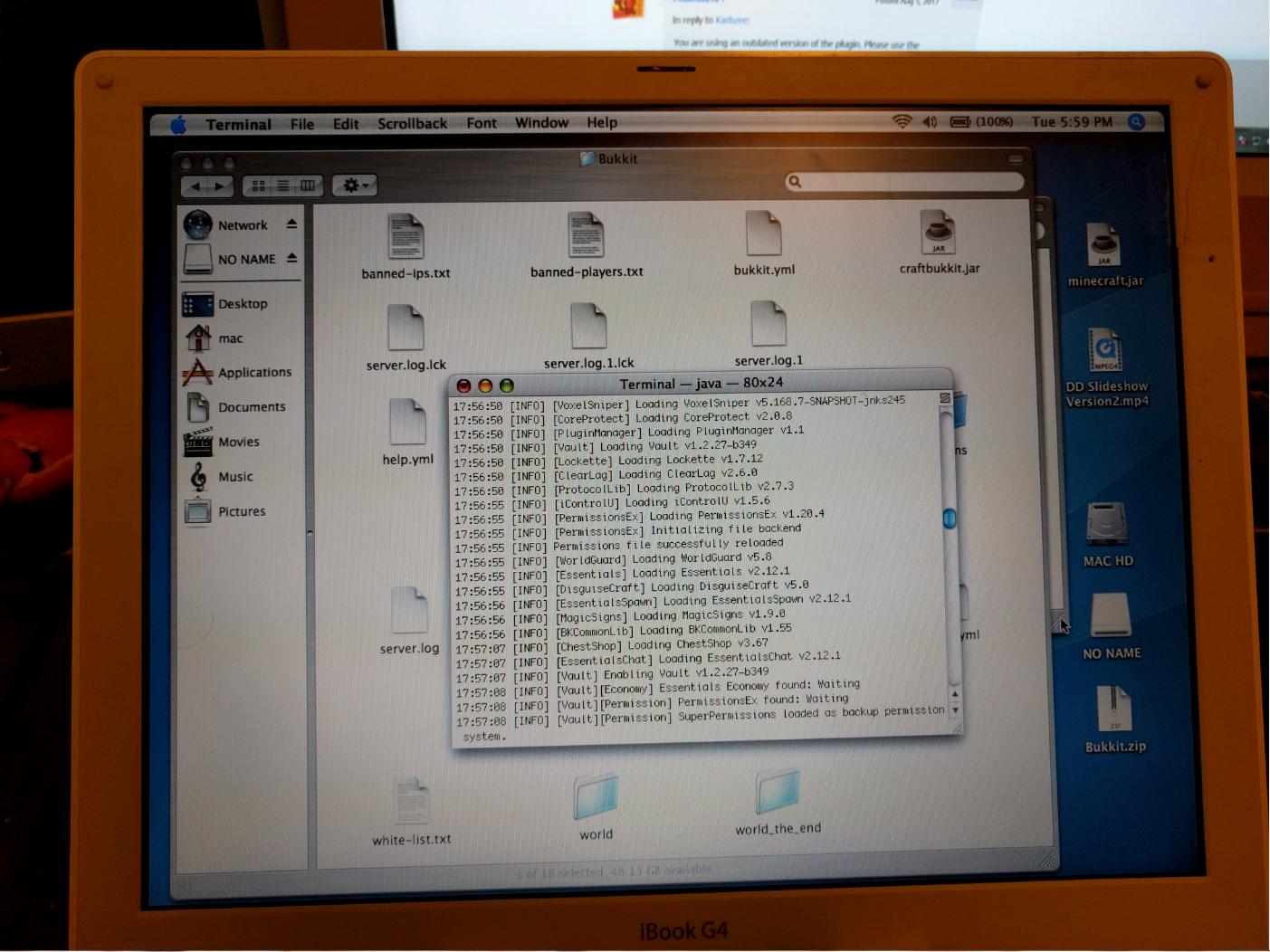Select craftbukkit.jar file

pos(939,242)
